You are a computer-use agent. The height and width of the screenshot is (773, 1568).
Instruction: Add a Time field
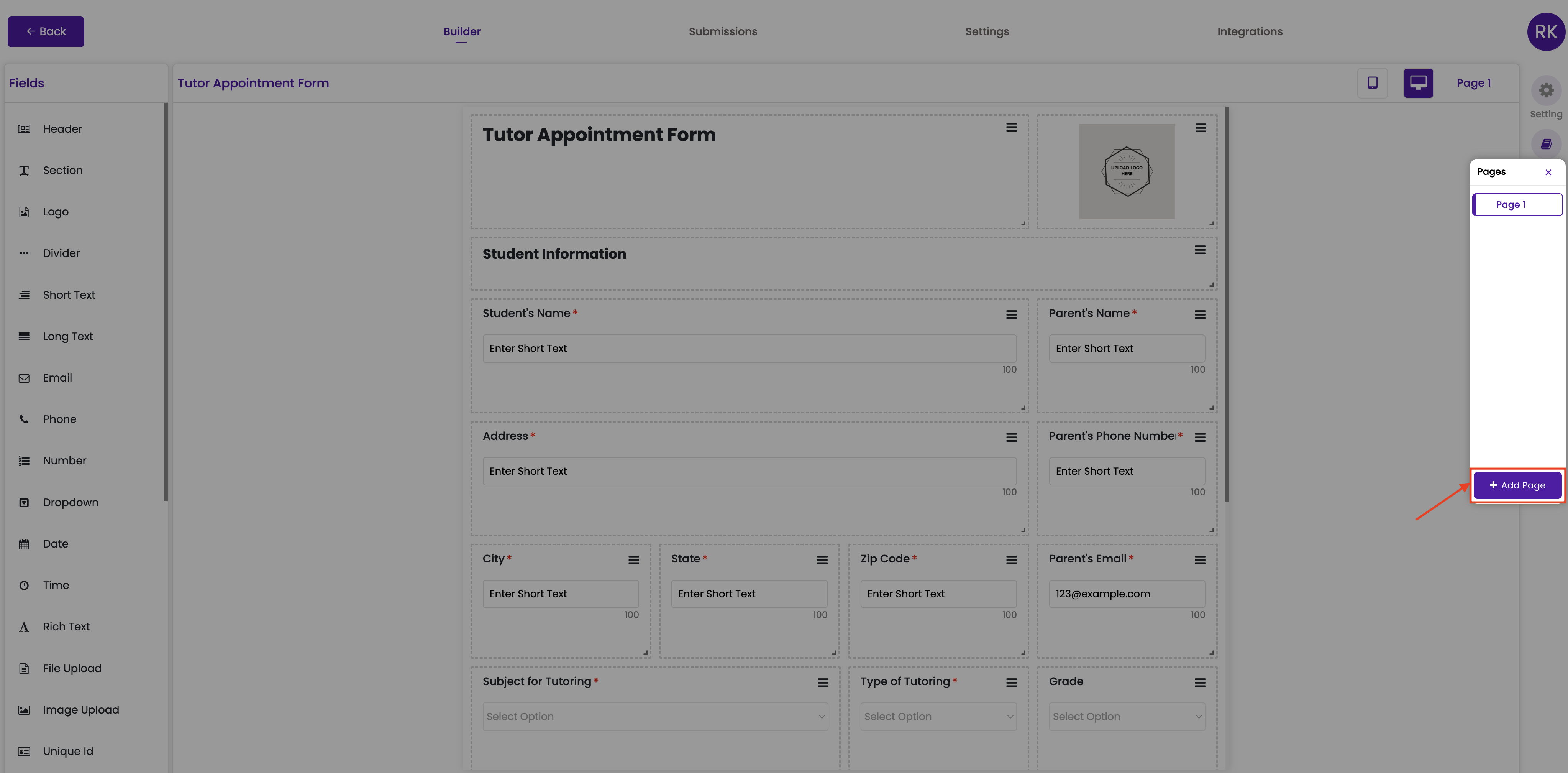coord(56,586)
